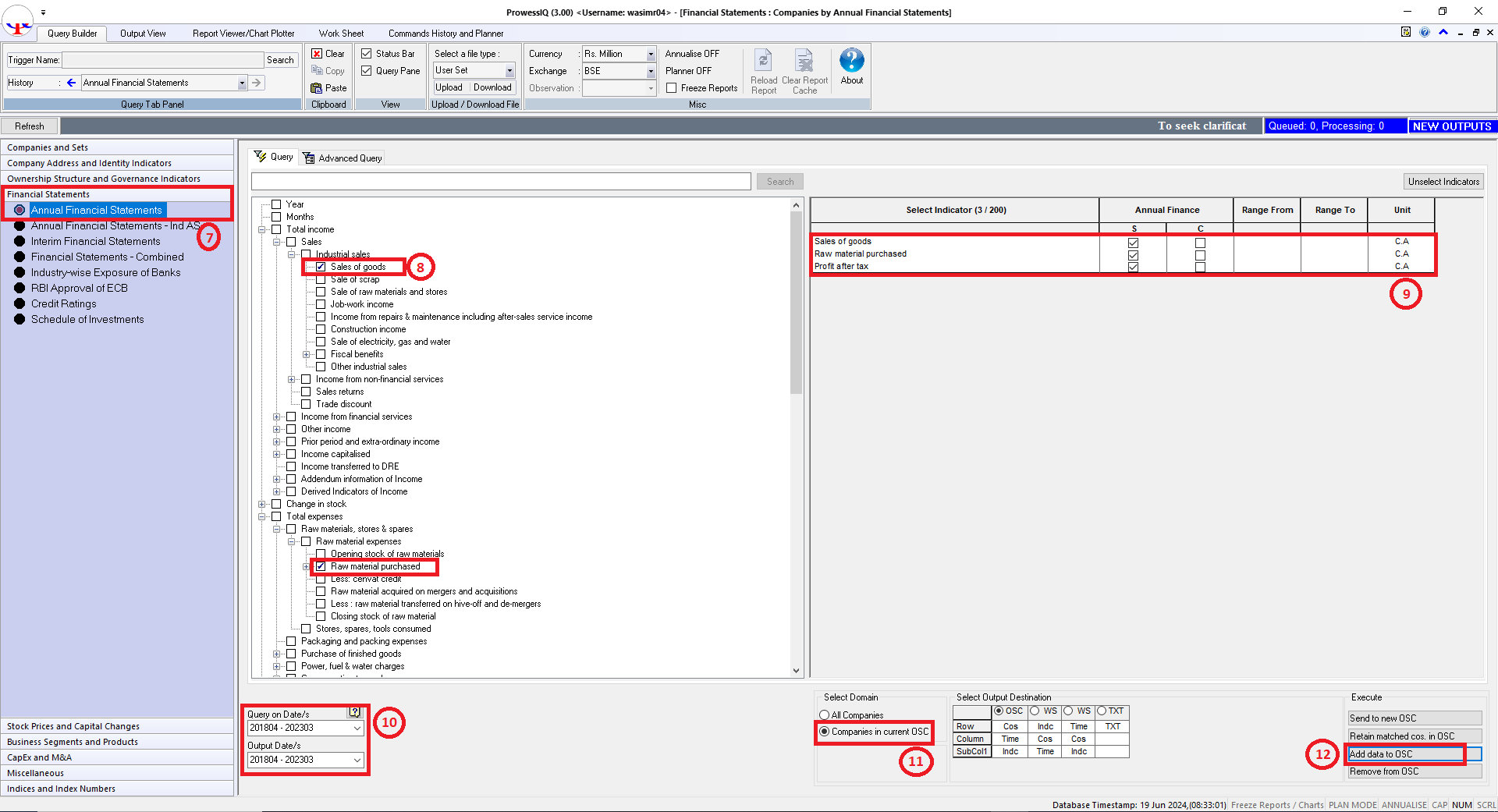The height and width of the screenshot is (812, 1498).
Task: Click the history back arrow icon
Action: (71, 83)
